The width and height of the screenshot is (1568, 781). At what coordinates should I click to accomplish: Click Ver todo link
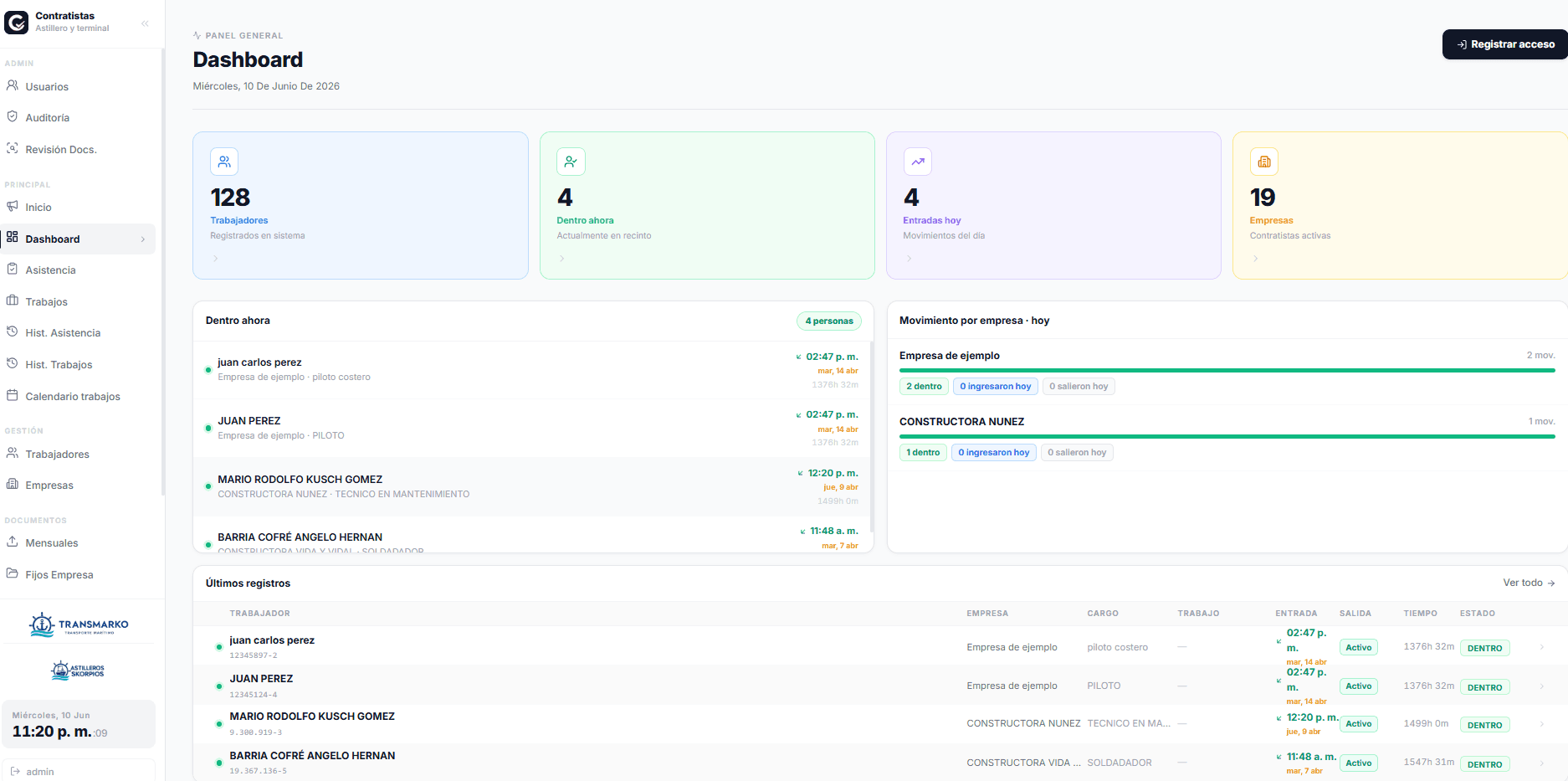click(1529, 583)
